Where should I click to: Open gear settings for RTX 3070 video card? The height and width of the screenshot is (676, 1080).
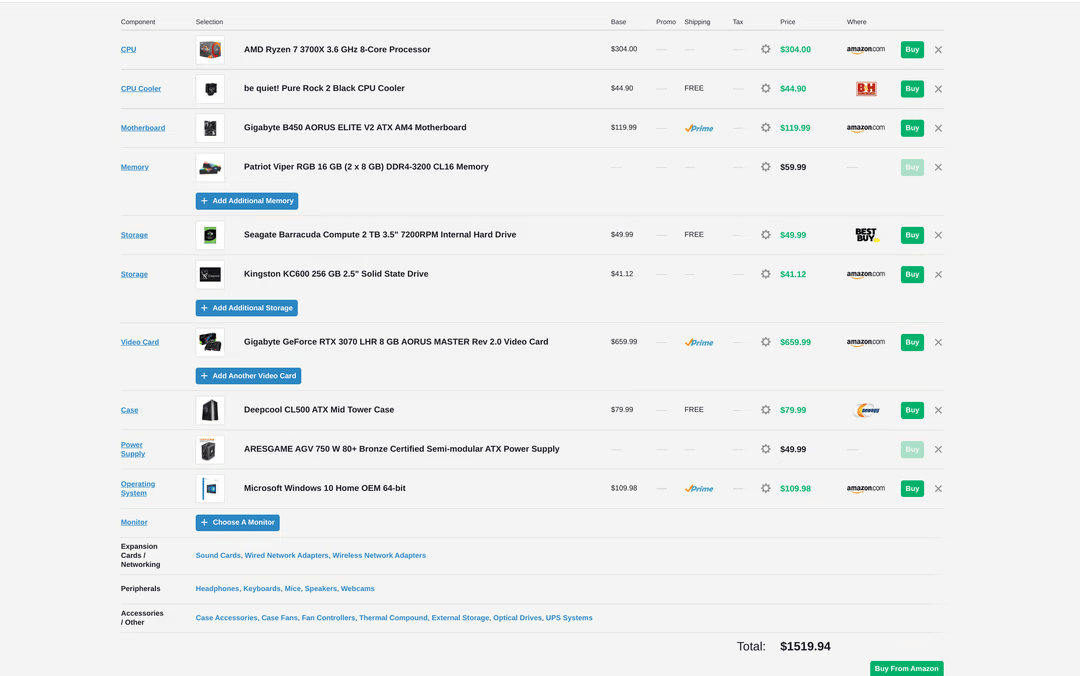click(x=765, y=342)
